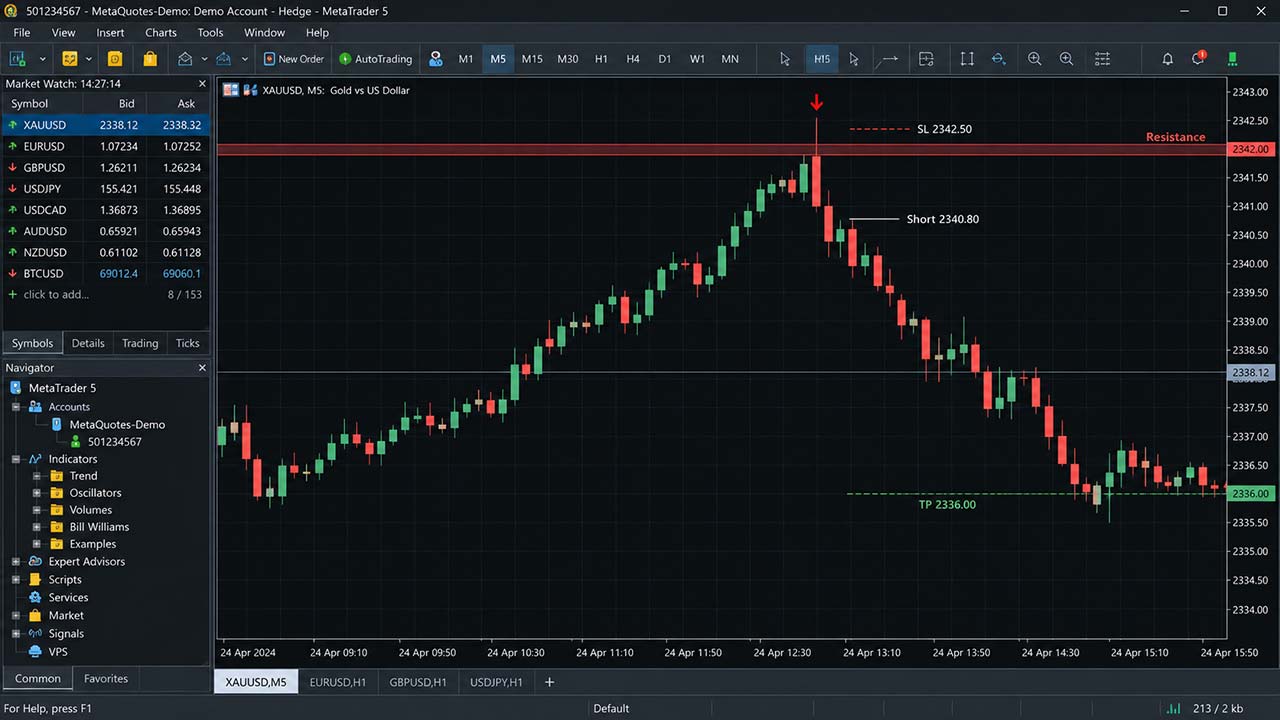Open the Charts menu
This screenshot has height=720, width=1280.
161,33
